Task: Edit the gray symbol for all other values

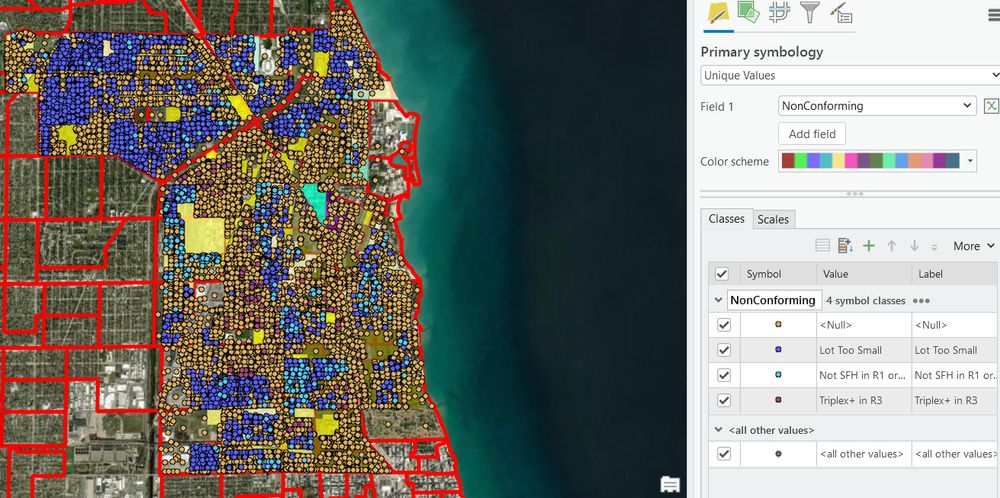Action: (x=778, y=454)
